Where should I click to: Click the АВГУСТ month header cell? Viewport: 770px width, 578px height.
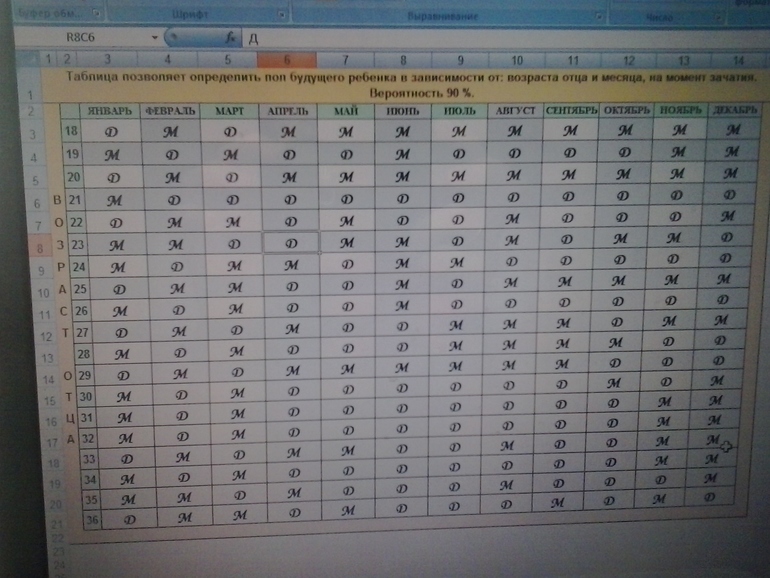pos(515,110)
